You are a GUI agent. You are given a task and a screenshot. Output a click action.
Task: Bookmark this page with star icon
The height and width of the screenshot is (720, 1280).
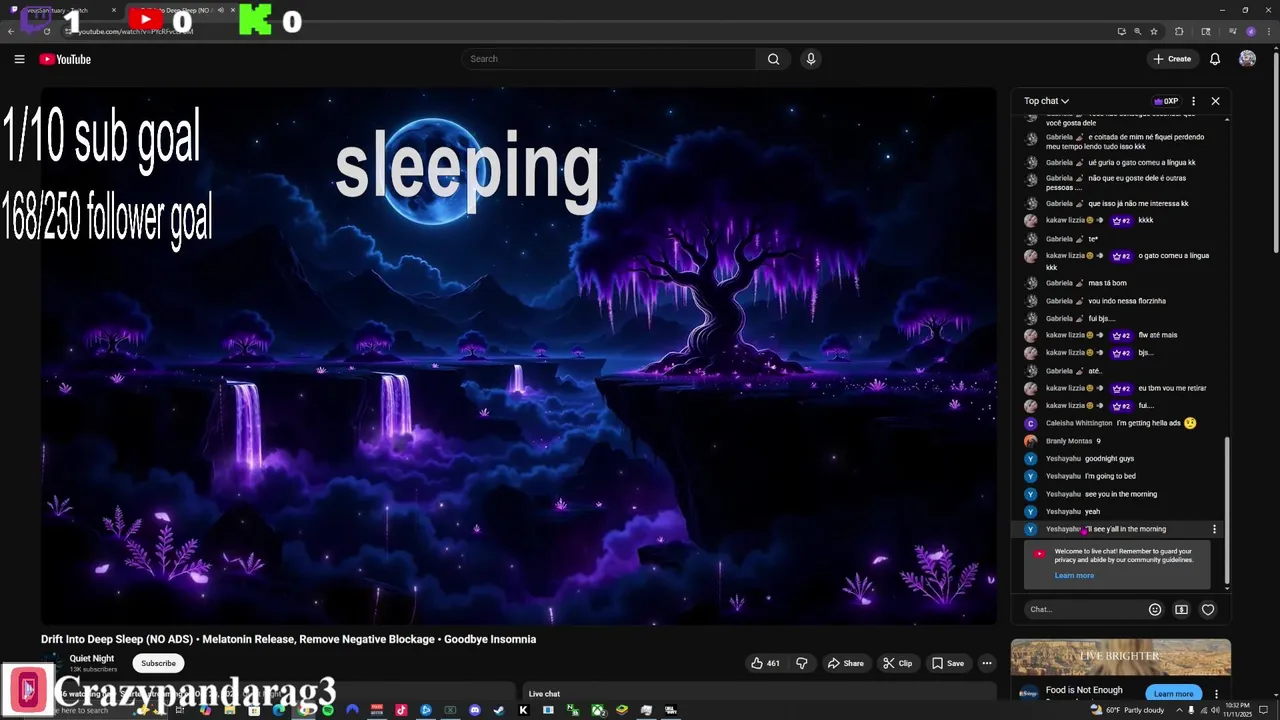(x=1154, y=31)
